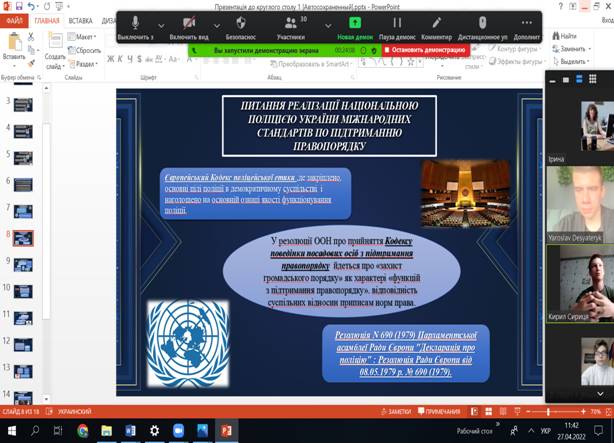This screenshot has width=614, height=443.
Task: Expand microphone audio options chevron
Action: tap(161, 26)
